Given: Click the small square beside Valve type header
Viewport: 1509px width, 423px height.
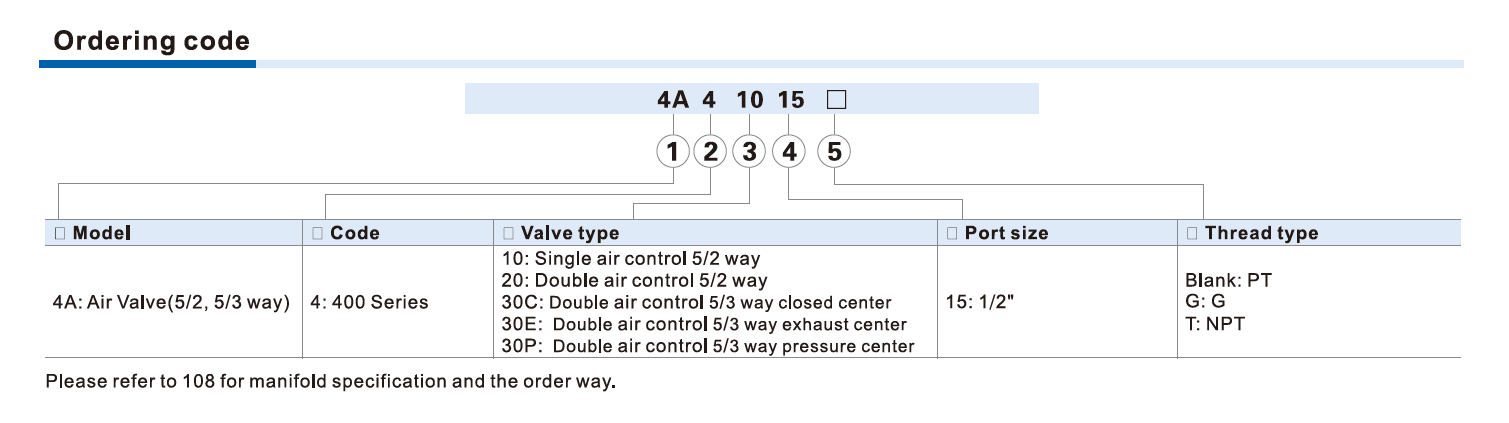Looking at the screenshot, I should tap(509, 233).
